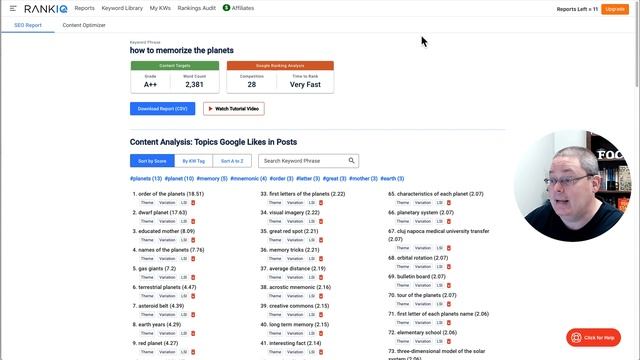
Task: Delete keyword 'order of the planets'
Action: point(193,203)
